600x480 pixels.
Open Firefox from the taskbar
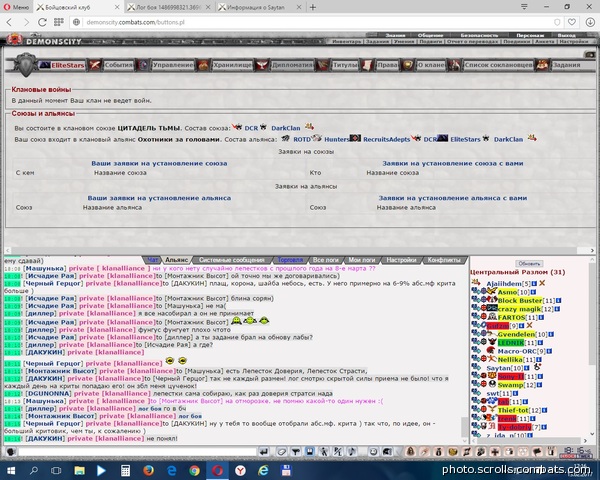pos(148,470)
